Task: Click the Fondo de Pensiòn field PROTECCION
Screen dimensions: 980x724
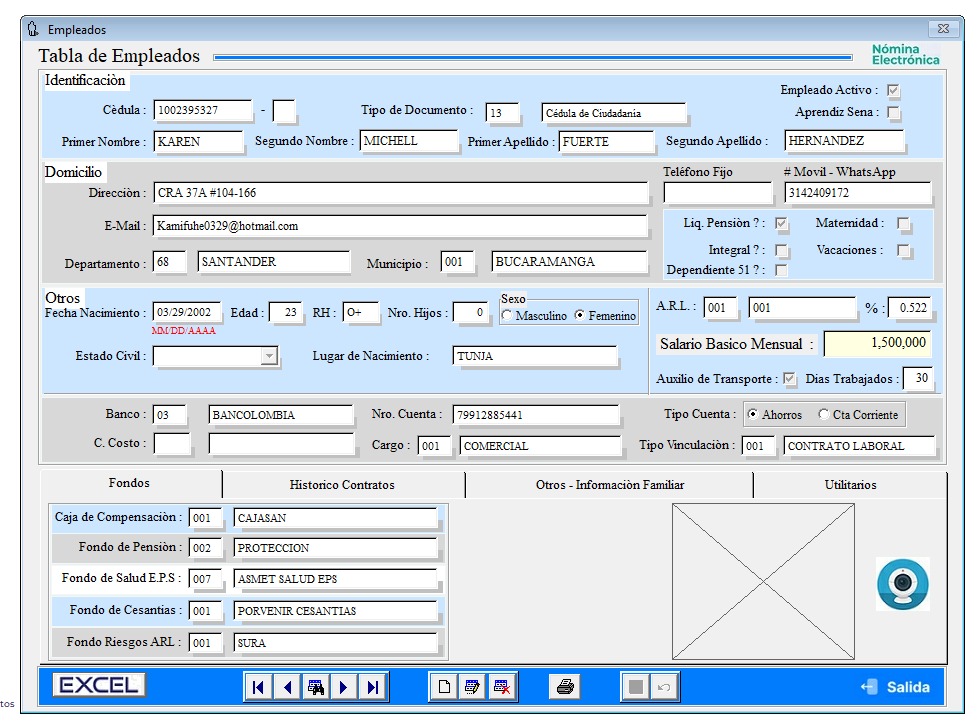Action: click(x=336, y=548)
